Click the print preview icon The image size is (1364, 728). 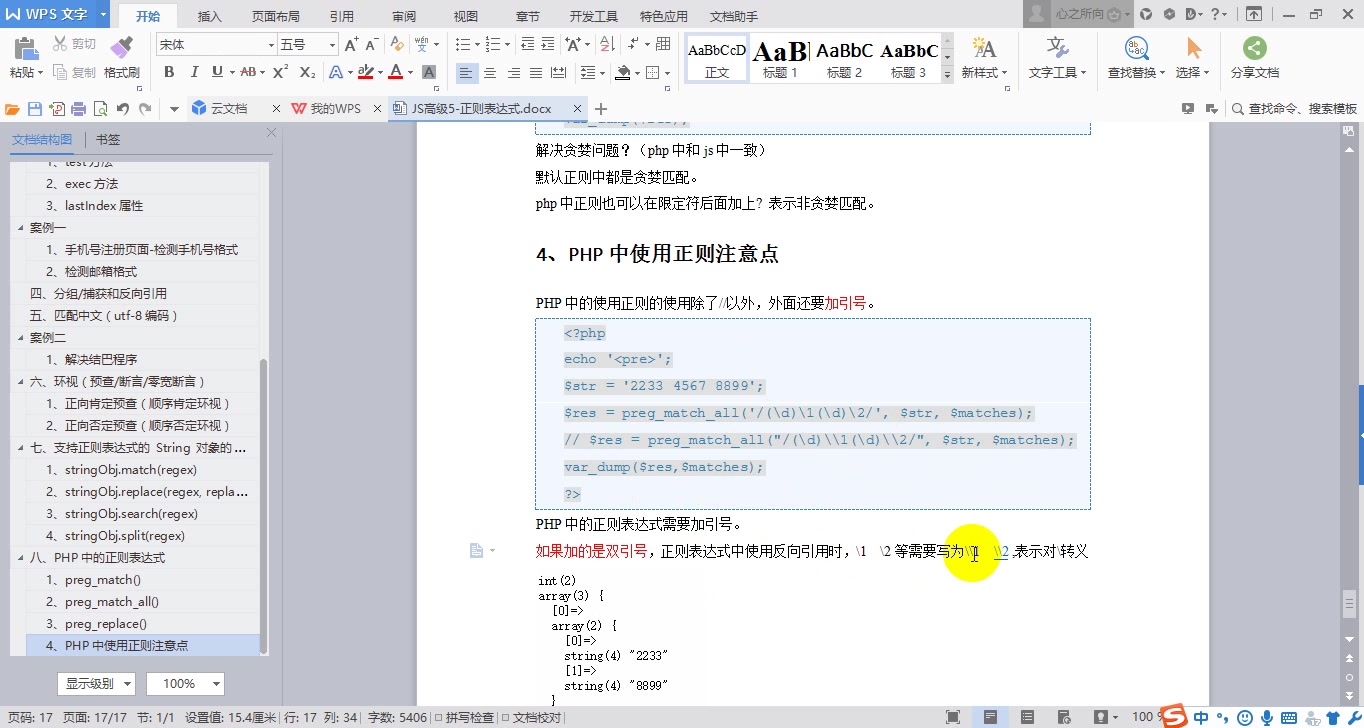pos(101,108)
